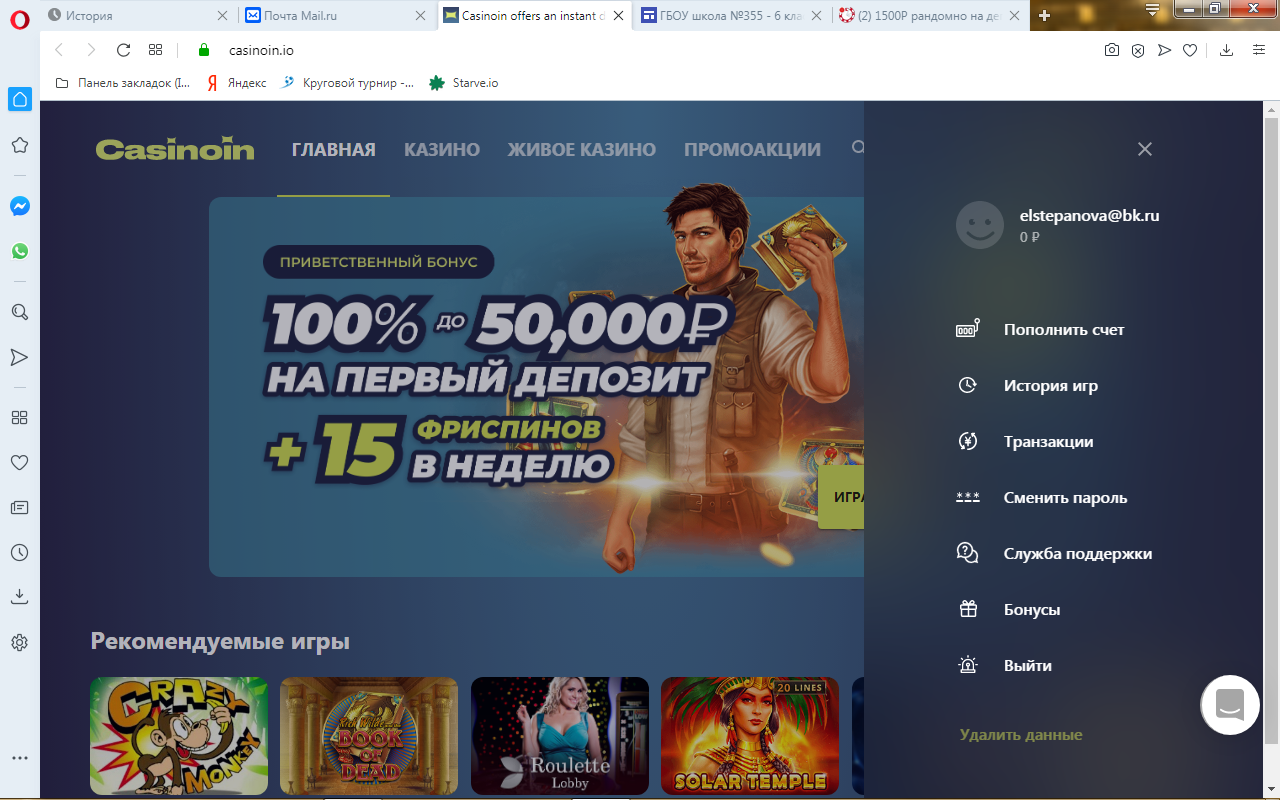This screenshot has width=1280, height=800.
Task: Open toolbar downloads arrow icon
Action: [1227, 50]
